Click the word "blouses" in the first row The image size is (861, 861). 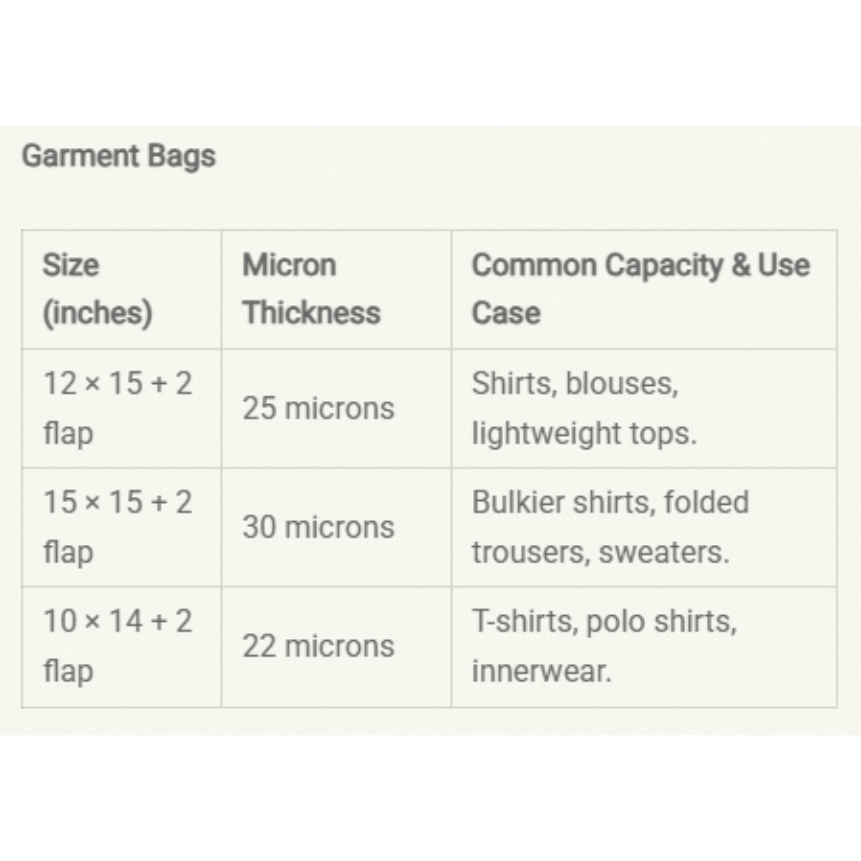click(x=621, y=384)
